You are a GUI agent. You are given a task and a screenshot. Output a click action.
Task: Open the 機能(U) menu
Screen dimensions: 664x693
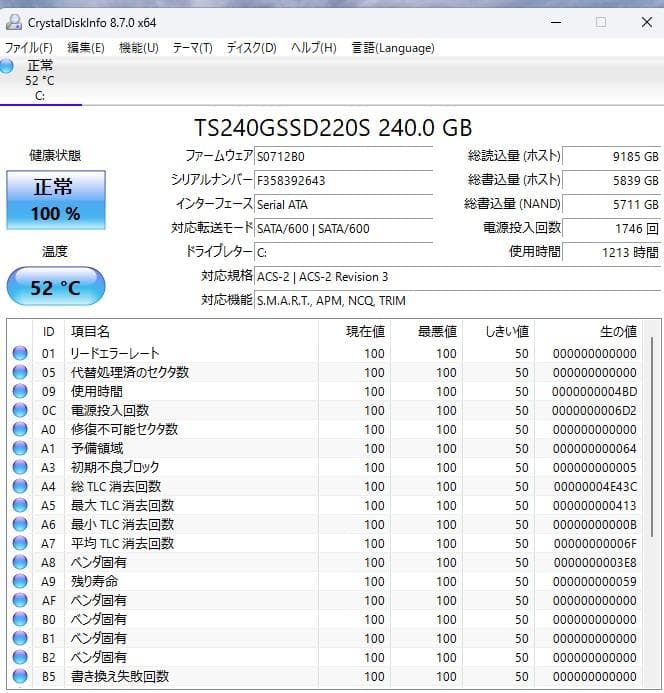coord(139,48)
